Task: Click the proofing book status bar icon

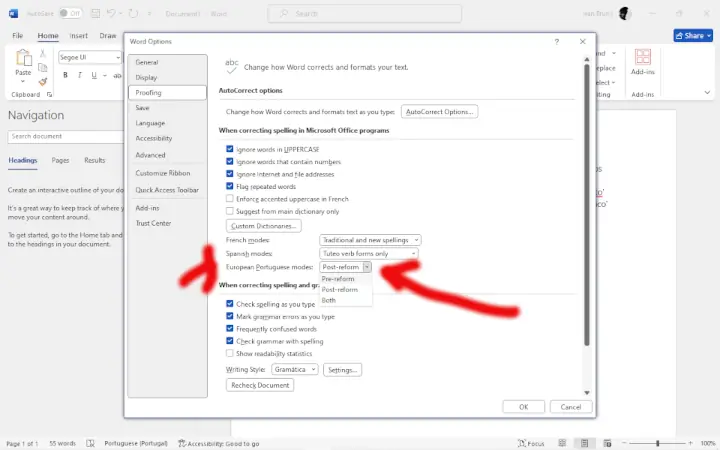Action: pos(90,443)
